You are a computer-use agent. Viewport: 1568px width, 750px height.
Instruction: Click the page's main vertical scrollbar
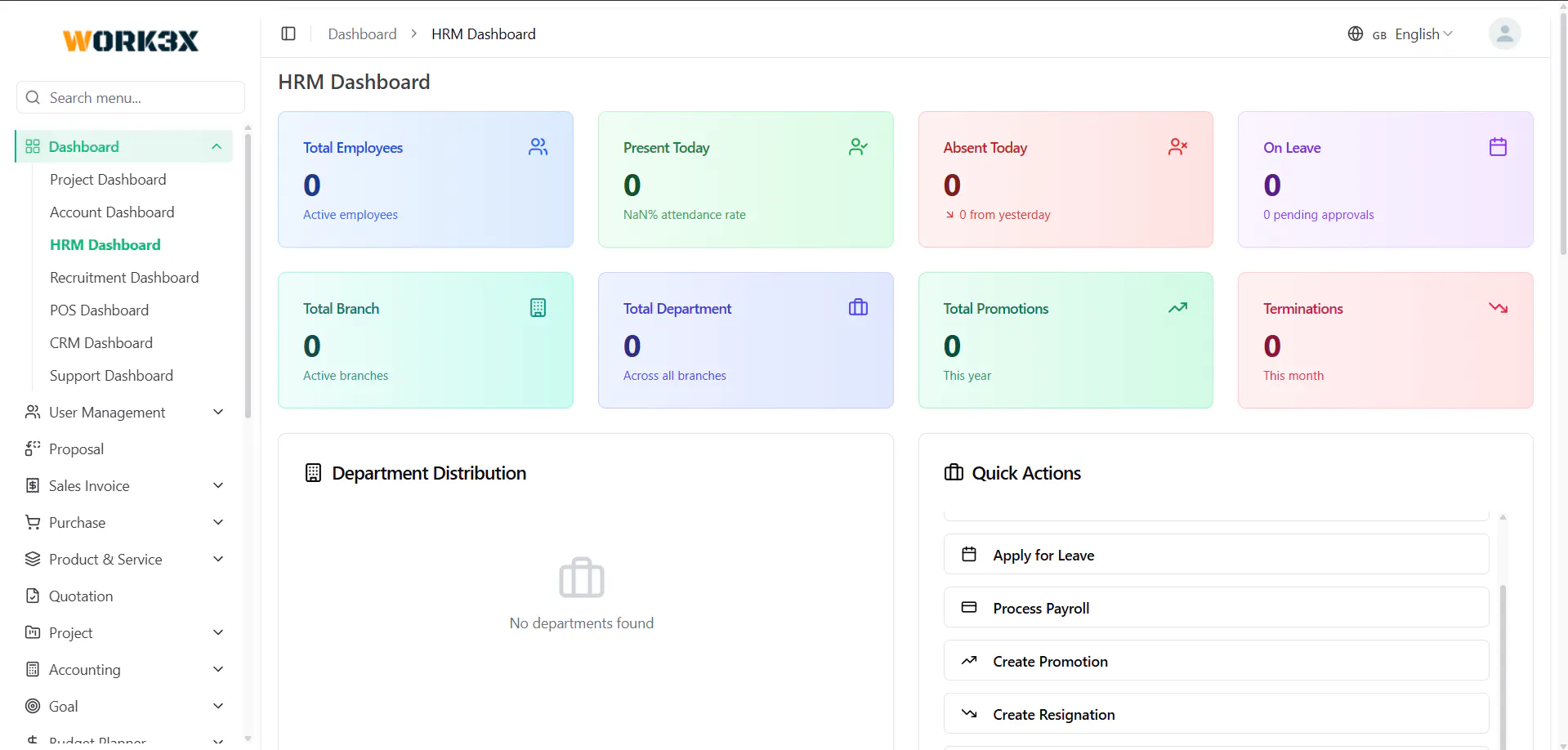1563,135
